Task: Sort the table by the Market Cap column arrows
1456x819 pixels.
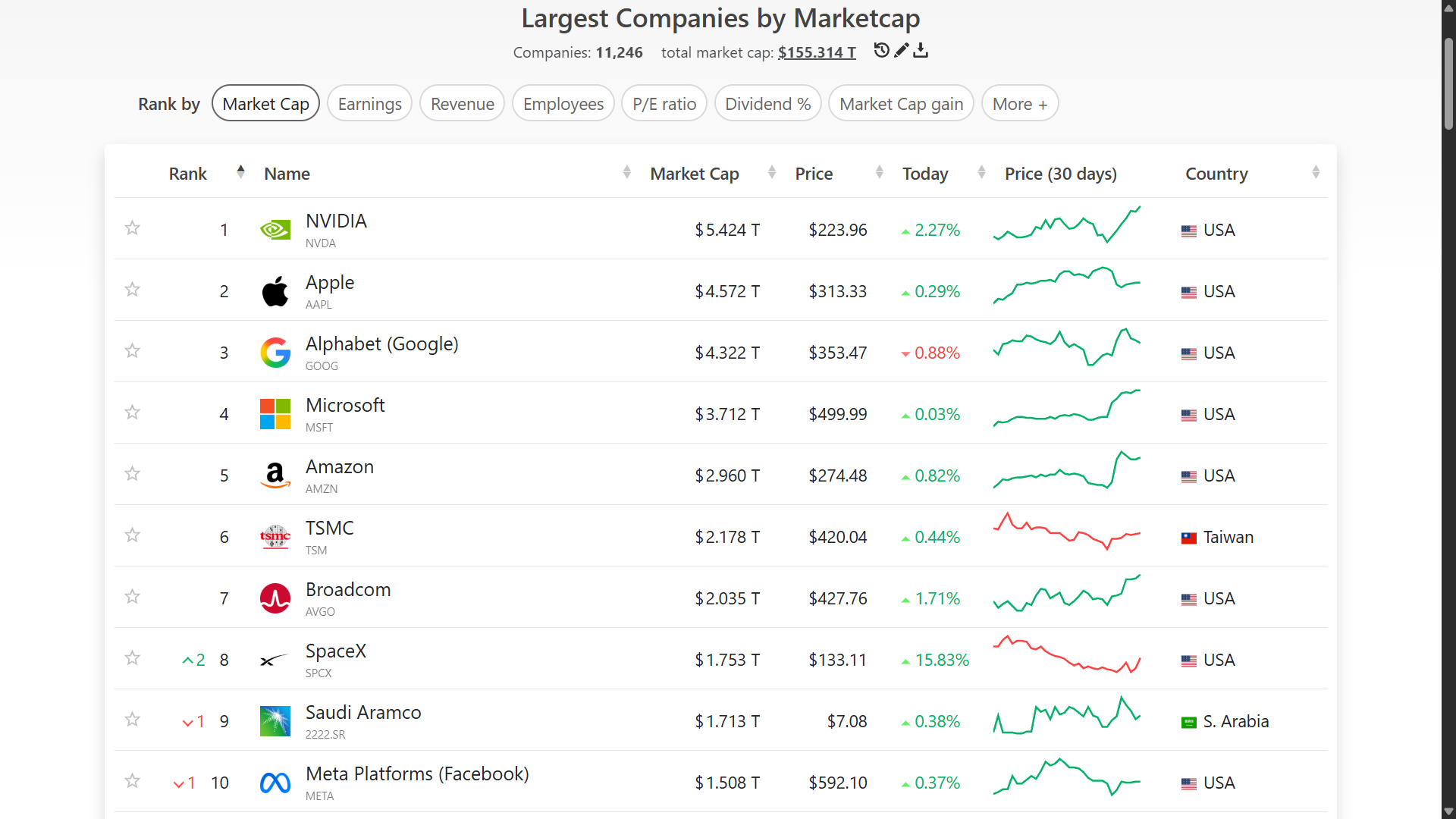Action: point(772,173)
